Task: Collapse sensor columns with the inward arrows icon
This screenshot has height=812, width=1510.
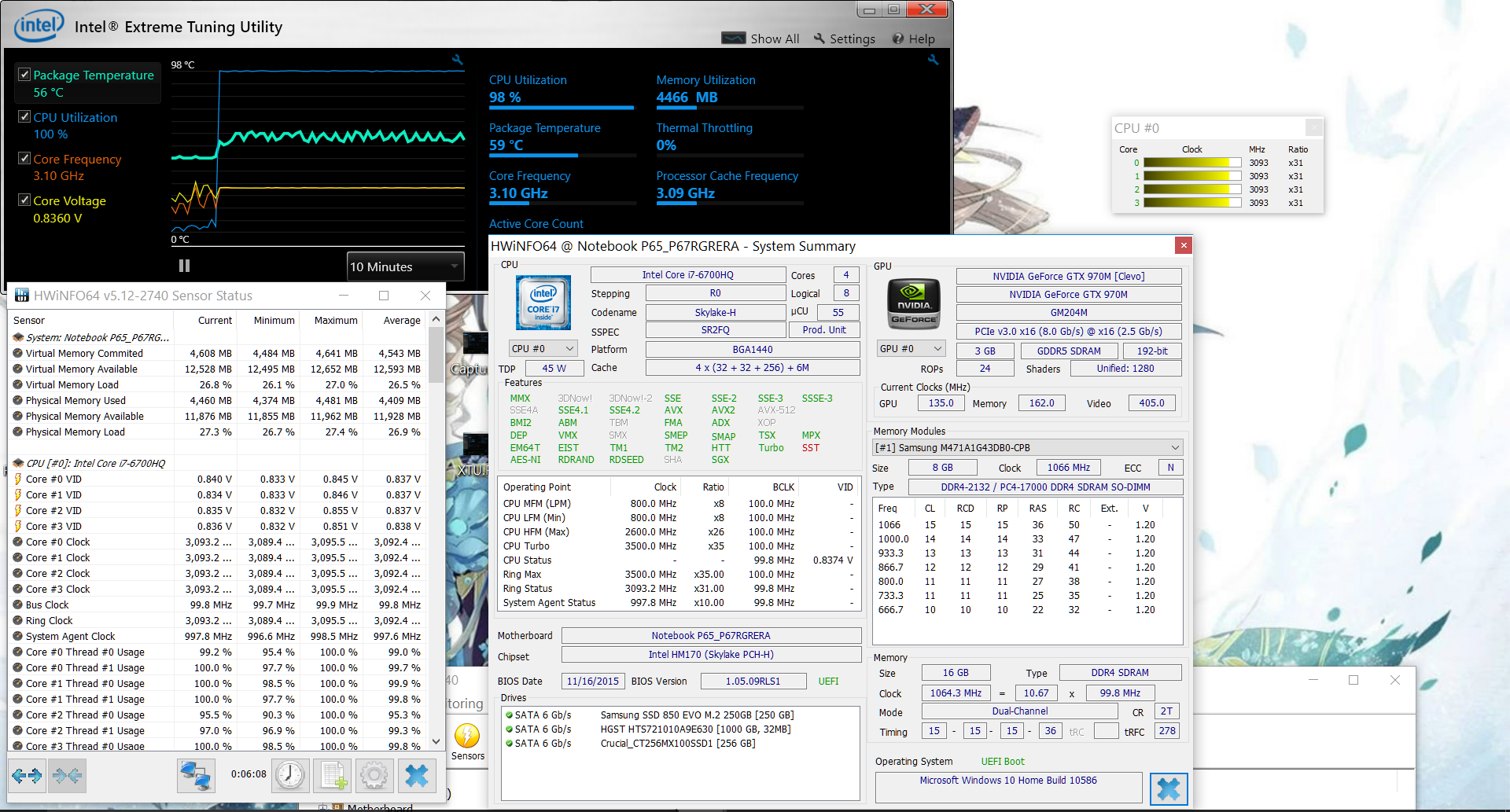Action: click(x=67, y=776)
